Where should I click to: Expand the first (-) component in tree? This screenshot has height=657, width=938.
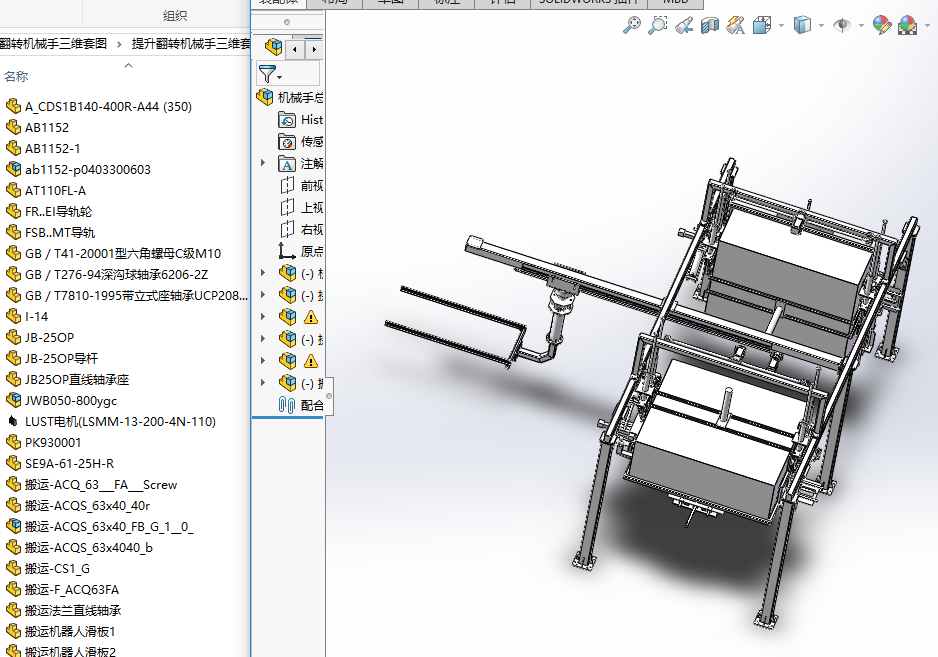(x=263, y=273)
